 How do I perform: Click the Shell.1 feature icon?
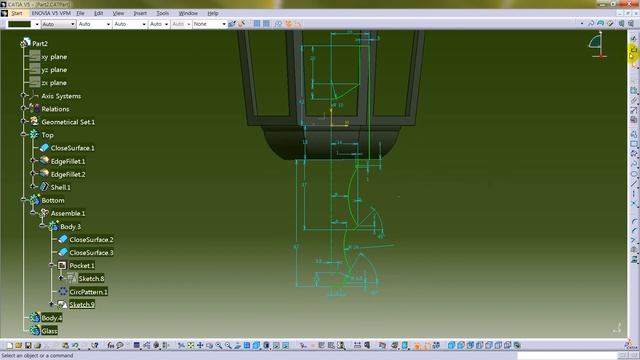coord(44,187)
